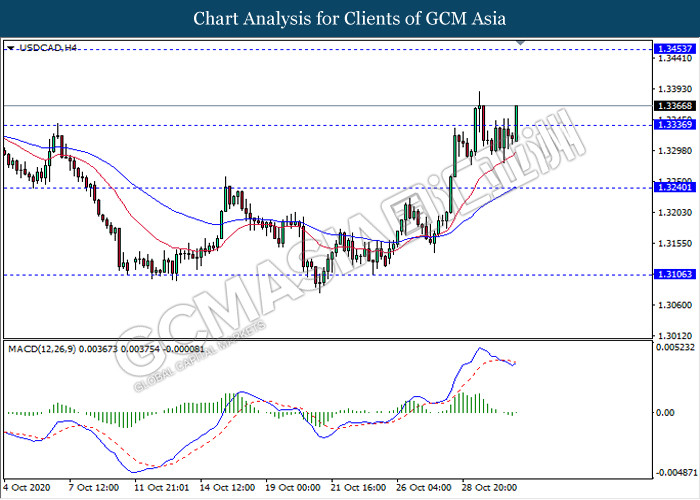Click the USDCAD,H4 symbol label
Image resolution: width=700 pixels, height=500 pixels.
[x=46, y=47]
